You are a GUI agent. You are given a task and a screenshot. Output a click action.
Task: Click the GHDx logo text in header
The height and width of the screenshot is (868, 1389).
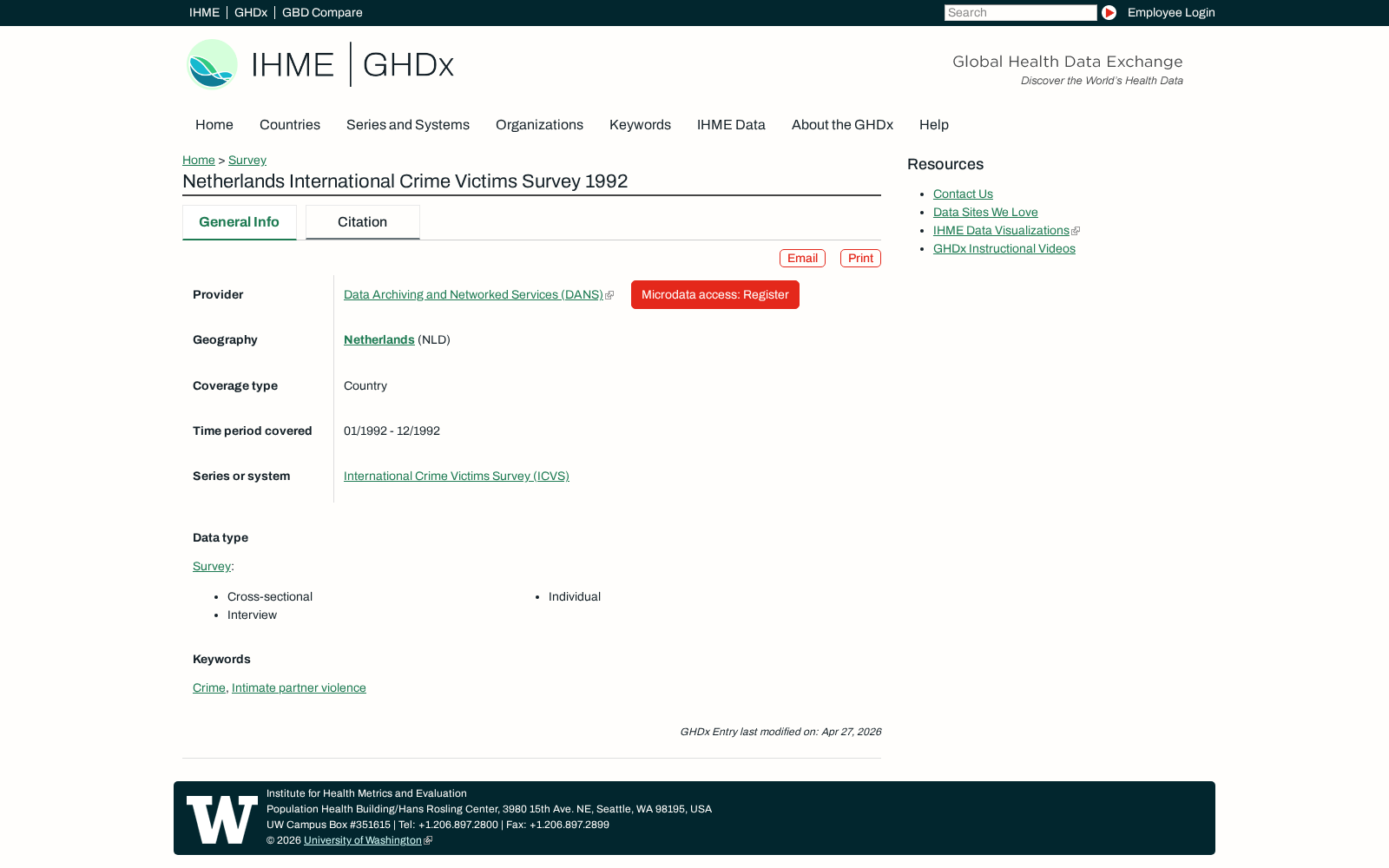[x=408, y=65]
